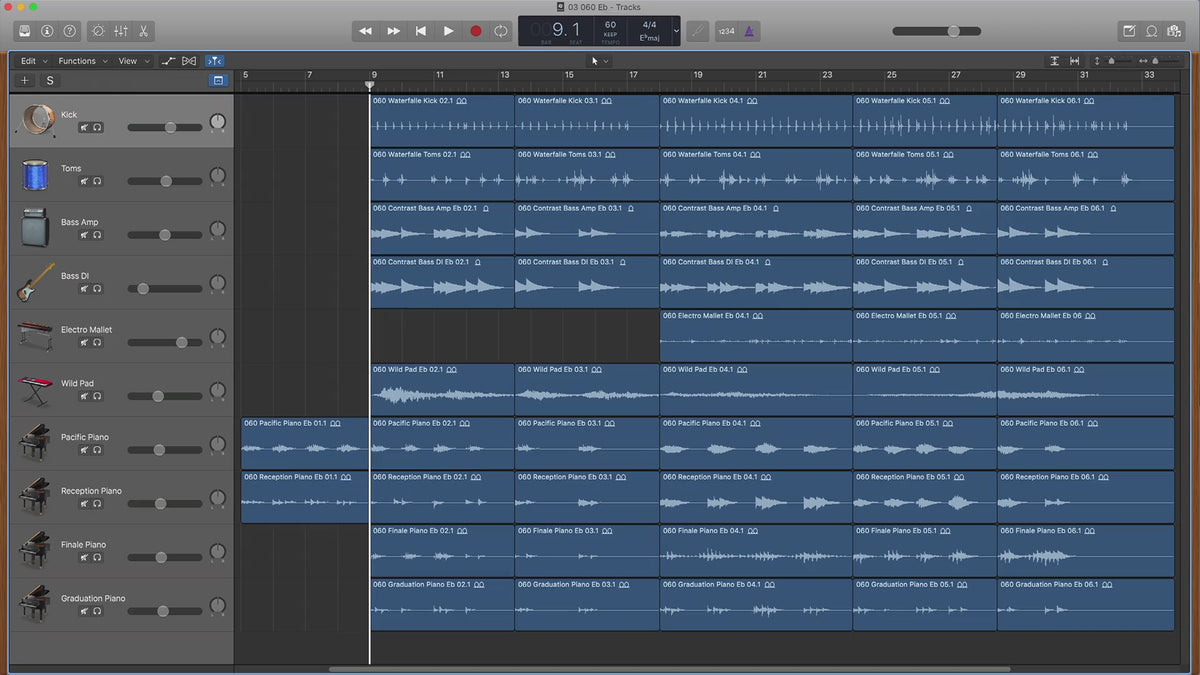
Task: Add a new track with plus button
Action: click(25, 80)
